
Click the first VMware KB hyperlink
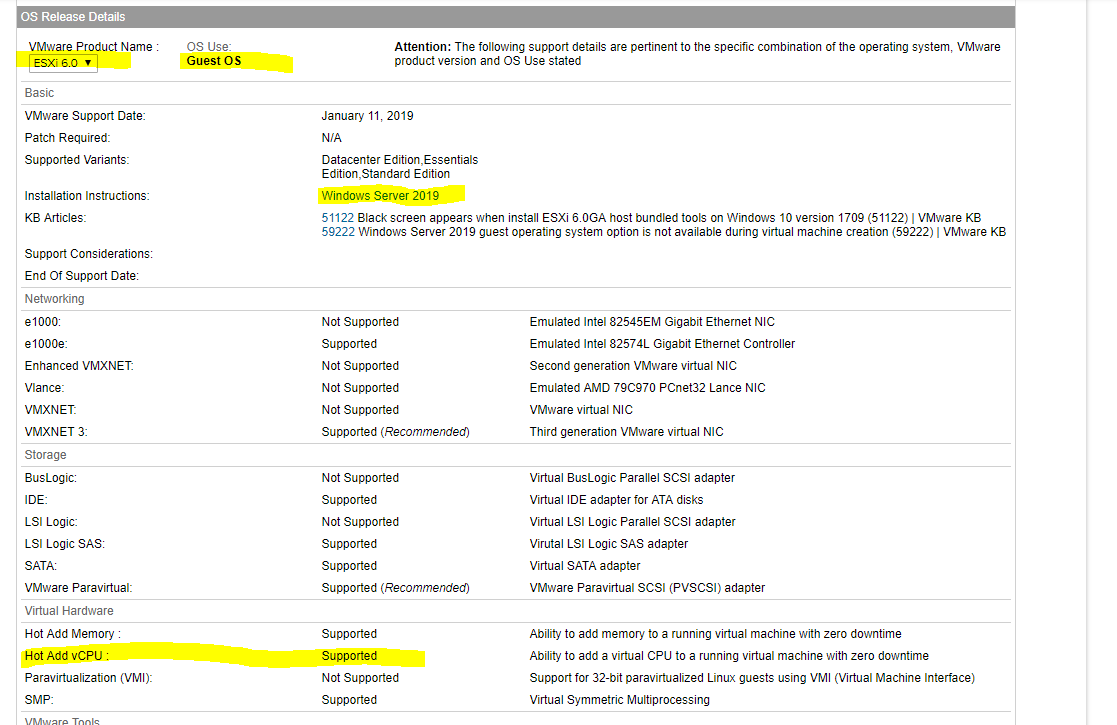(x=951, y=217)
